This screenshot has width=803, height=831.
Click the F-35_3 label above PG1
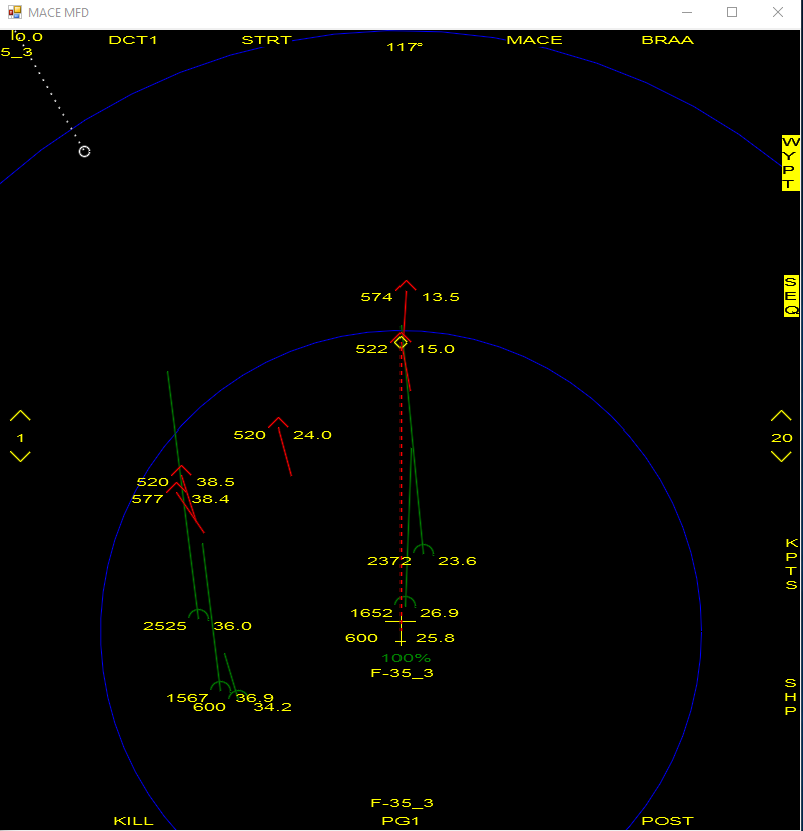point(402,803)
